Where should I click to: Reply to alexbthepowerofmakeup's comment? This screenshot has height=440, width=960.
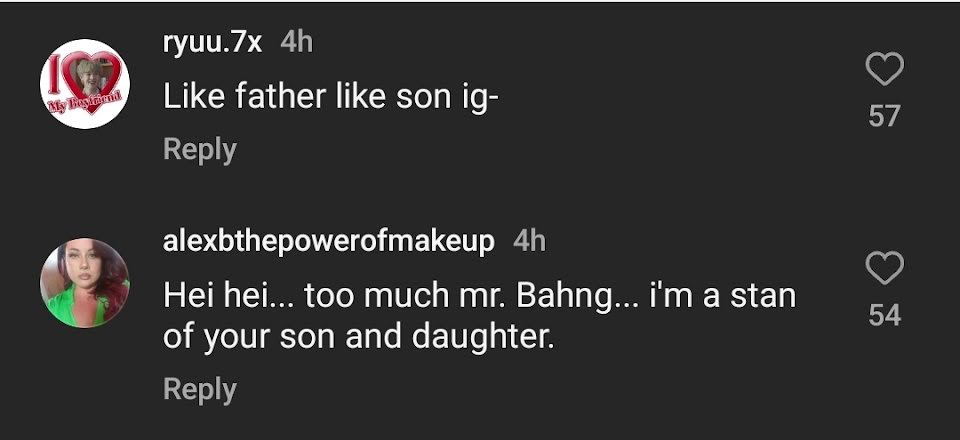[199, 389]
